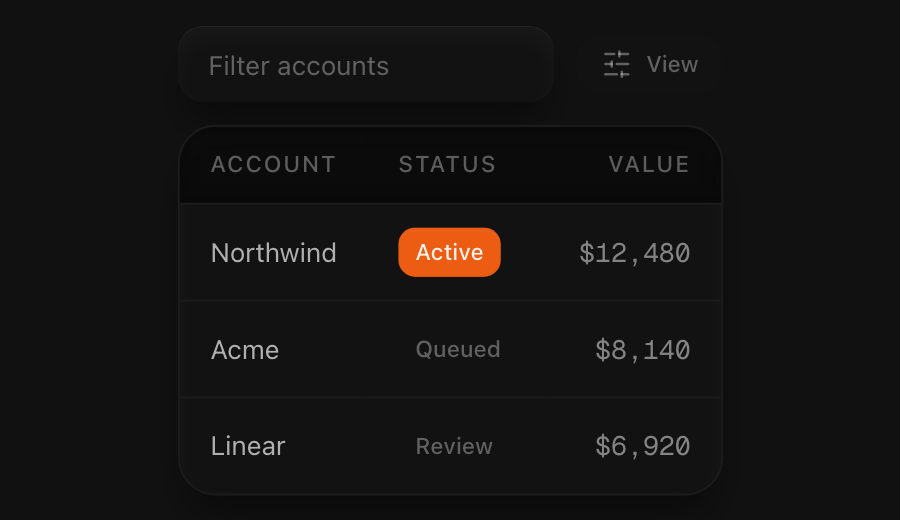Sort by the STATUS column header
The width and height of the screenshot is (900, 520).
click(x=447, y=165)
